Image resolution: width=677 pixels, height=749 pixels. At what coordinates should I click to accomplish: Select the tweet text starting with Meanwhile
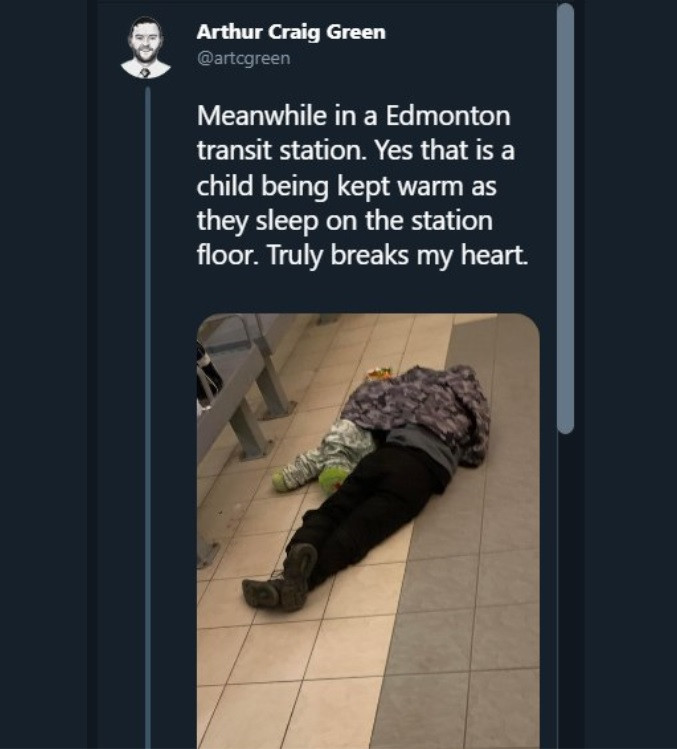(363, 185)
